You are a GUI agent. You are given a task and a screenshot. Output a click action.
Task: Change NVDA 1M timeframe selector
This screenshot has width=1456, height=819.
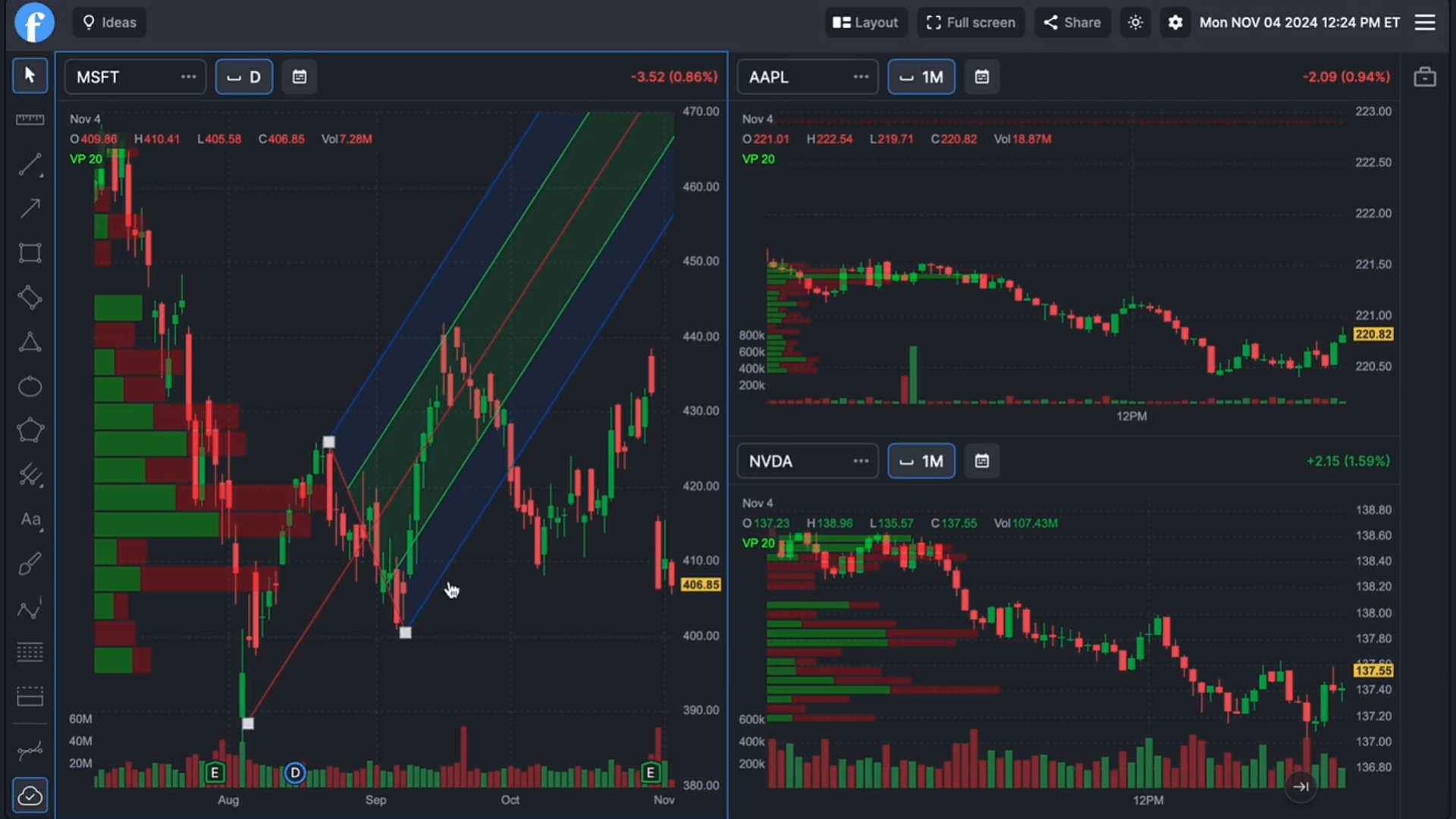pos(921,461)
